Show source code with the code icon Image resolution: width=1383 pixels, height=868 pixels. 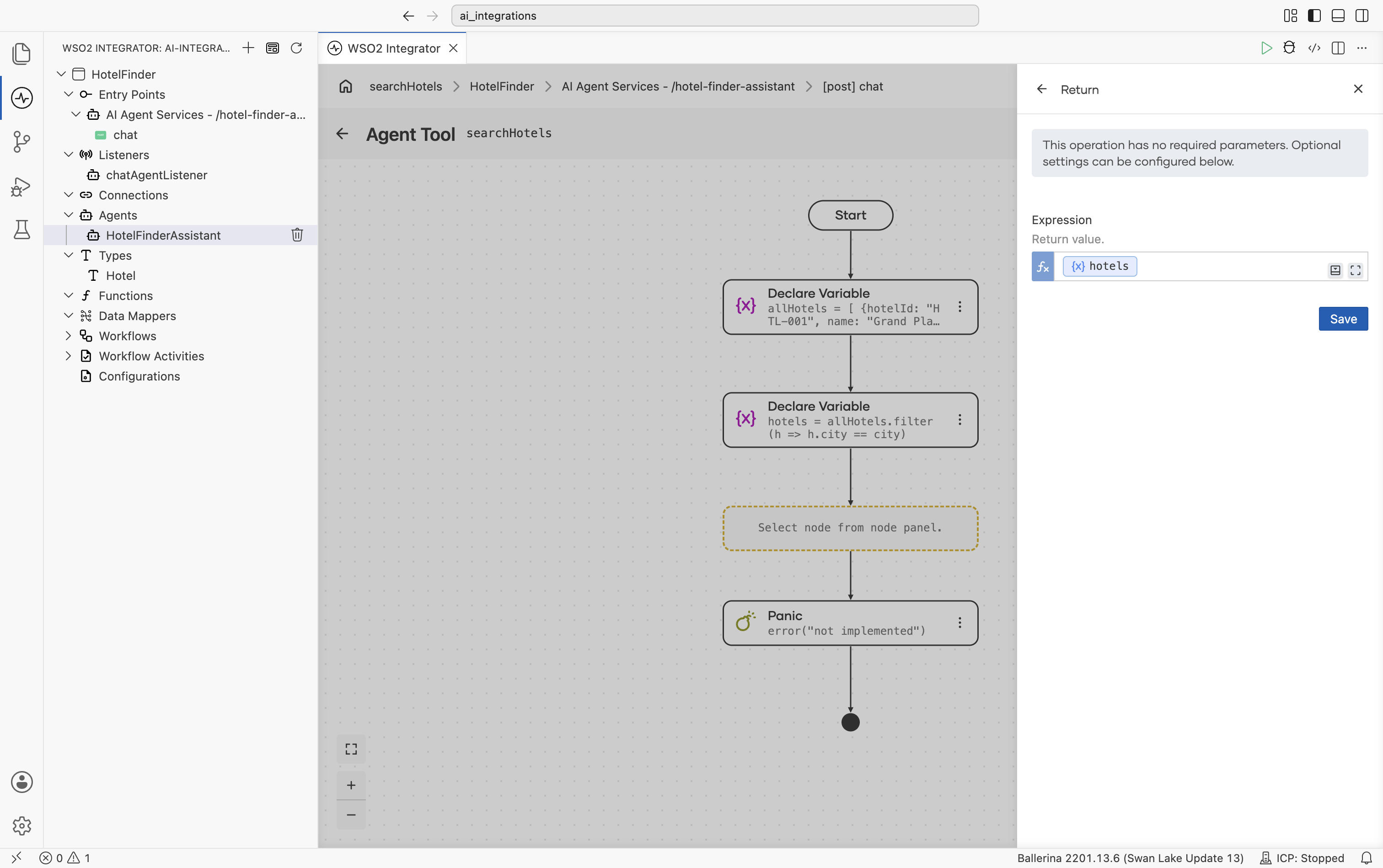pyautogui.click(x=1314, y=48)
